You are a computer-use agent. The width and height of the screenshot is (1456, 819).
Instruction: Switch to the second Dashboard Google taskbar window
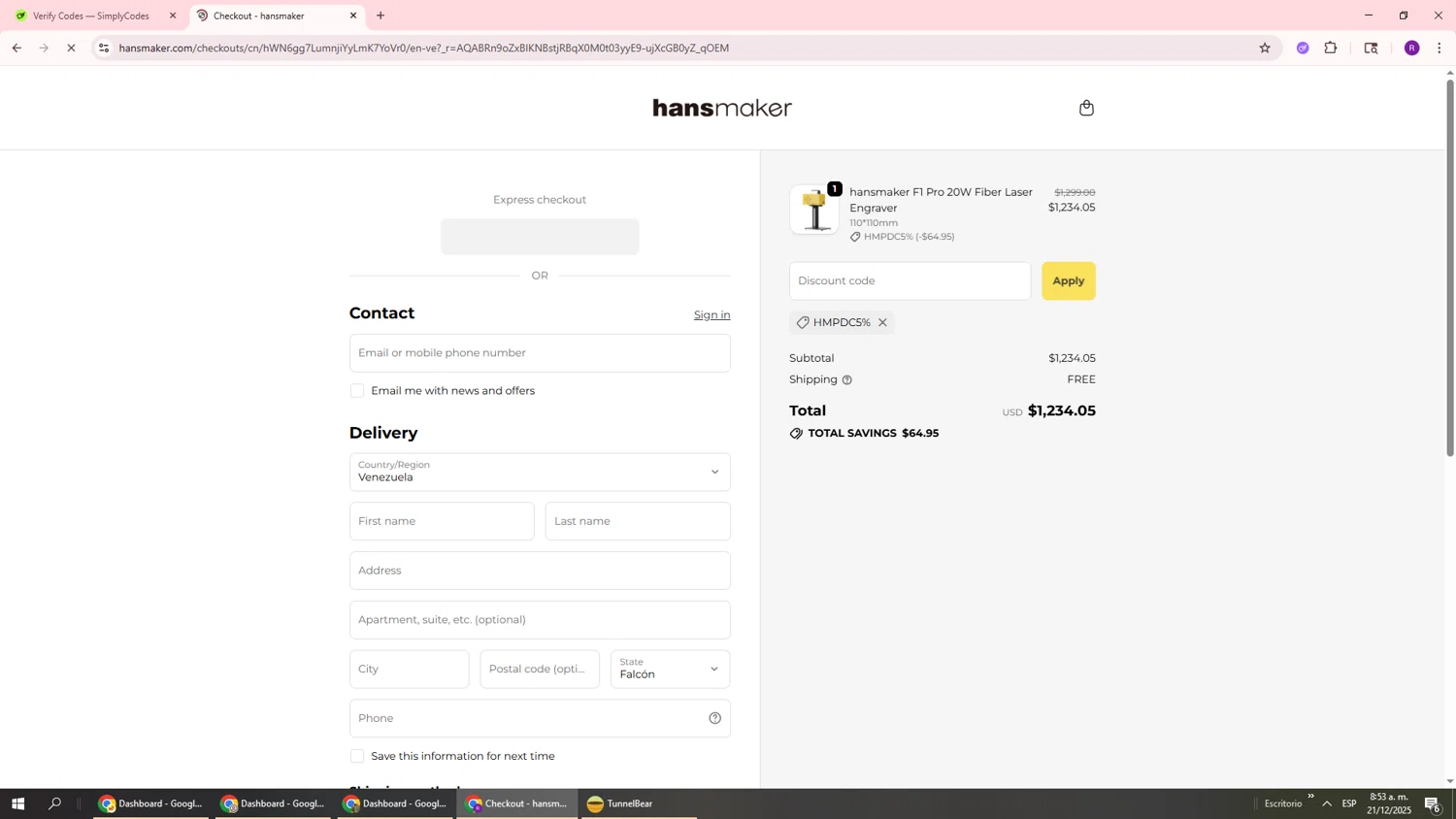[x=274, y=803]
